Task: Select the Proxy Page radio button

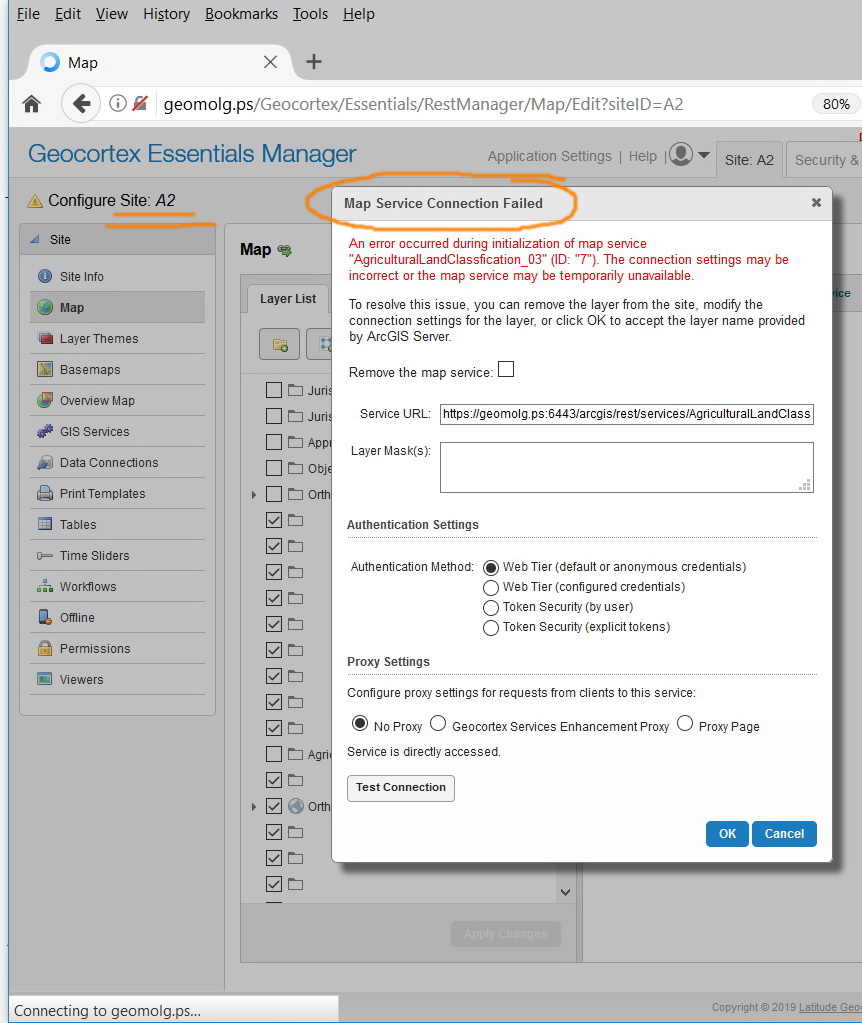Action: (685, 724)
